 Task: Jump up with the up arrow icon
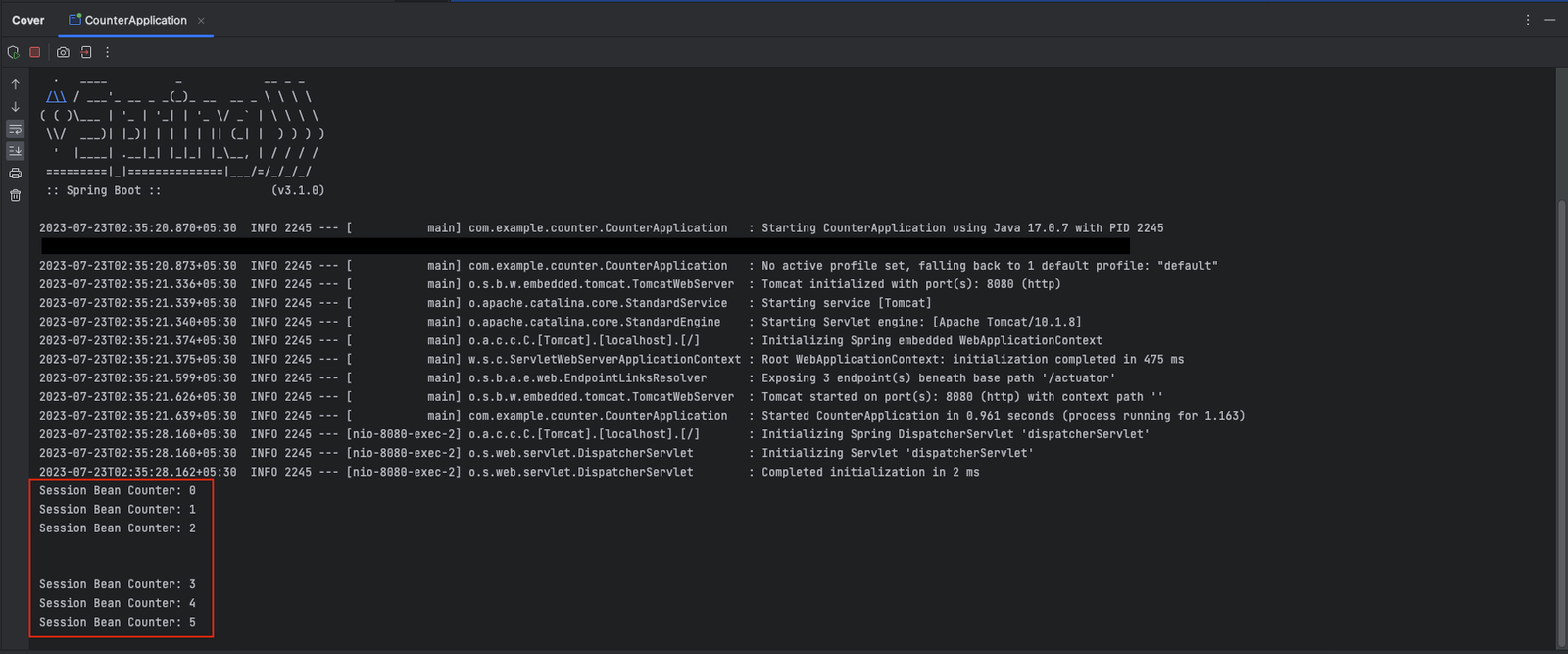tap(15, 84)
